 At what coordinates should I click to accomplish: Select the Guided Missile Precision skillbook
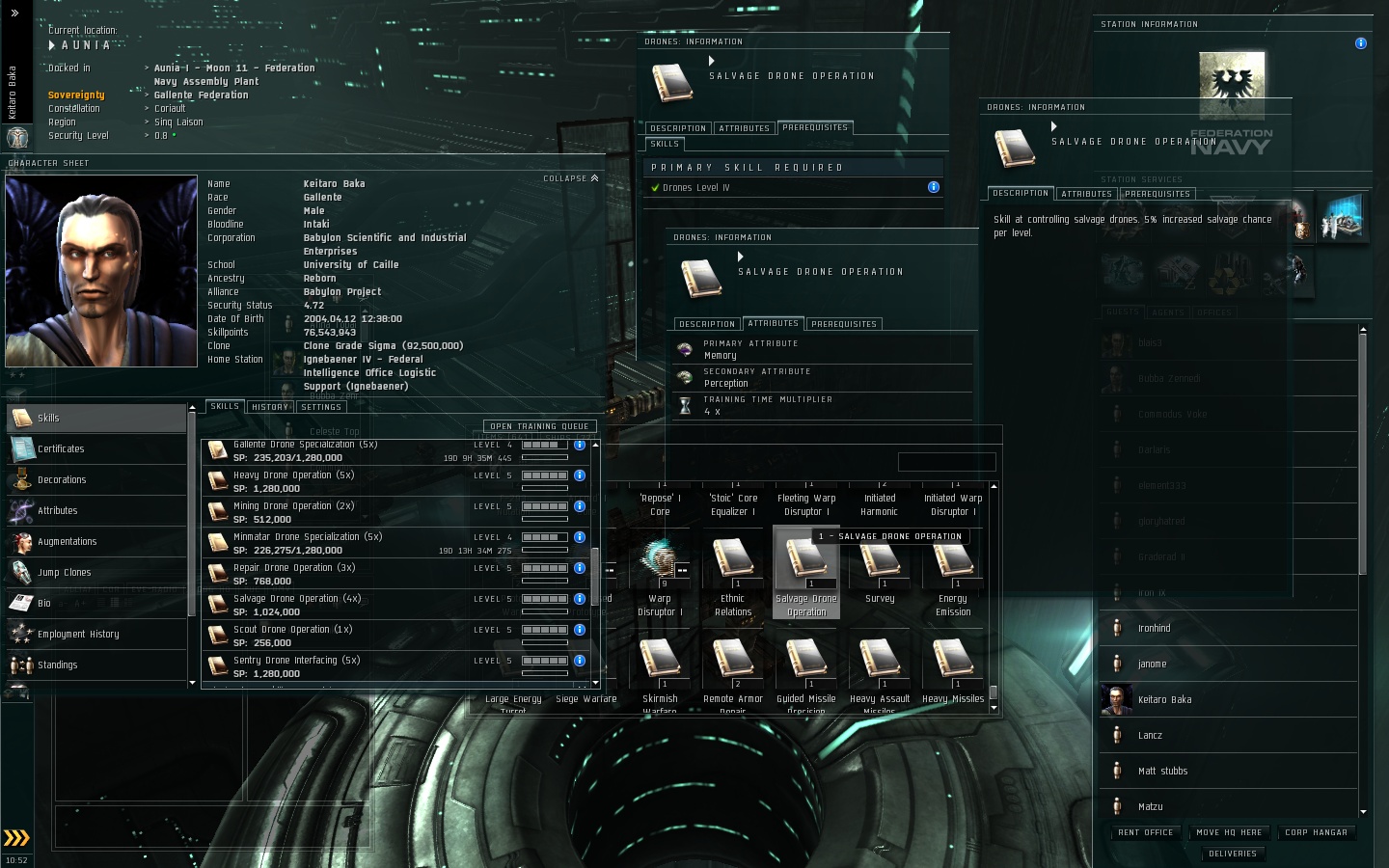coord(806,660)
